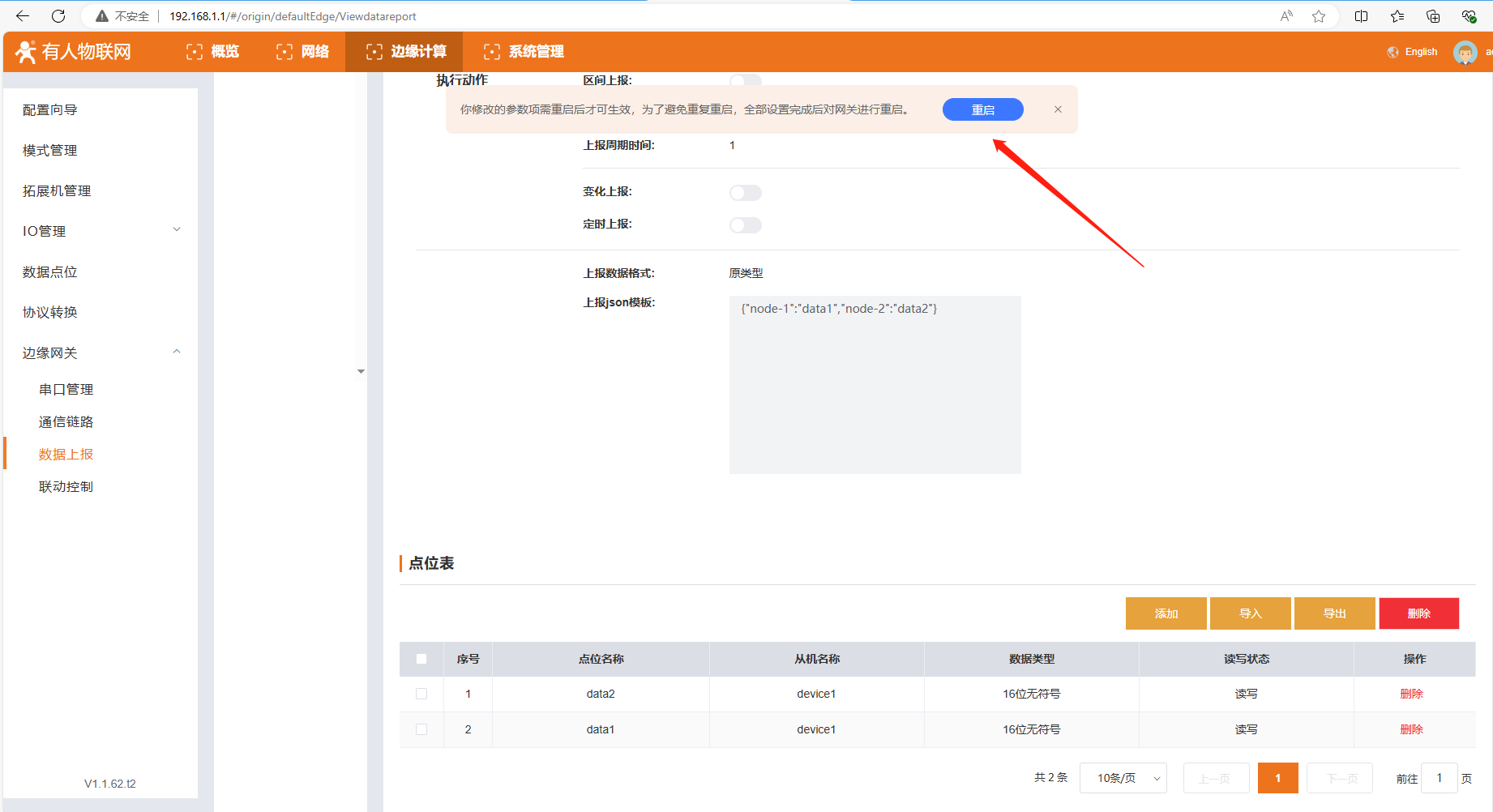Image resolution: width=1493 pixels, height=812 pixels.
Task: Add page to favorites star icon
Action: click(1319, 16)
